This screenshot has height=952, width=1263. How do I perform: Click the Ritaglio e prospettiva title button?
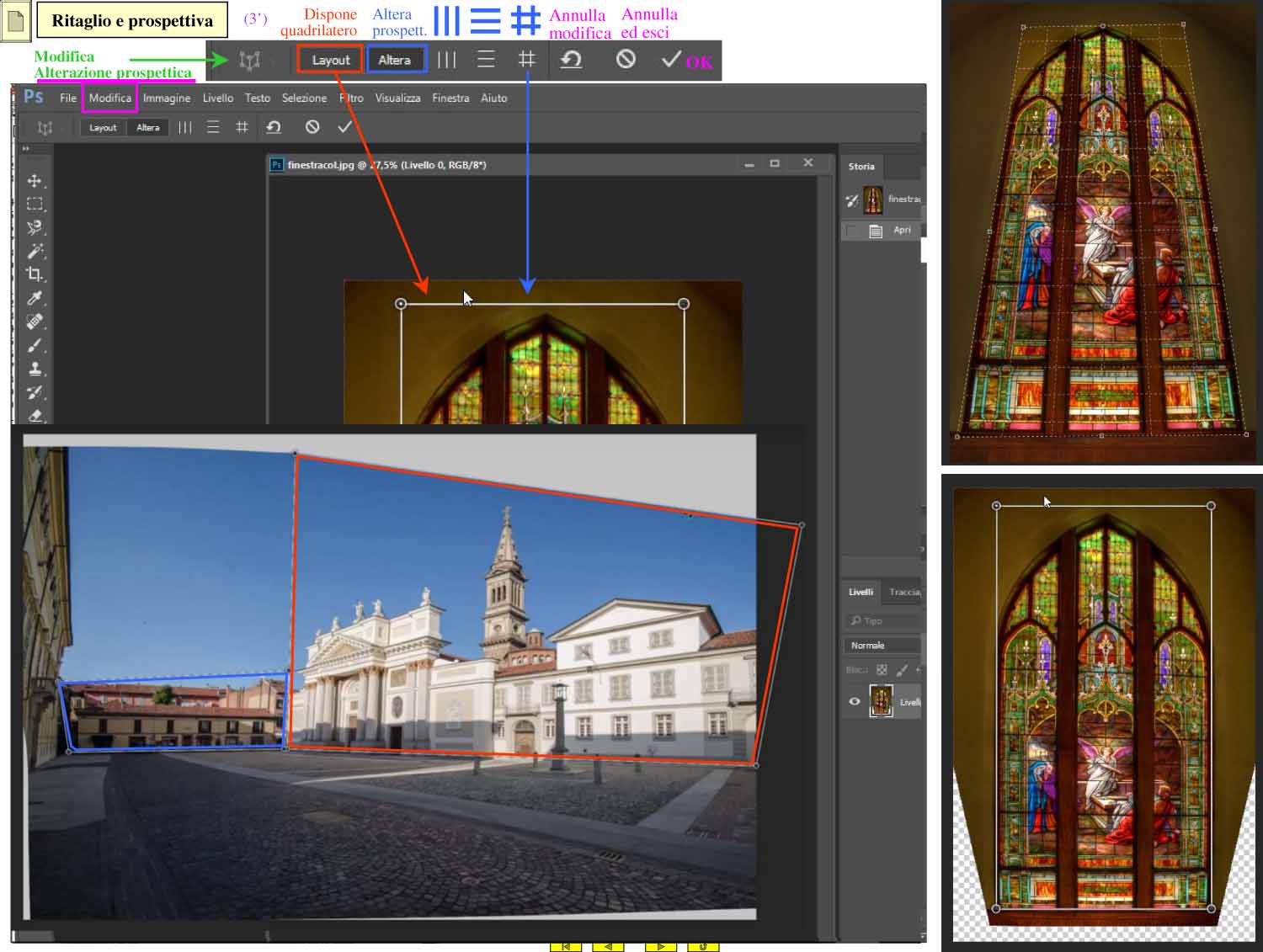tap(132, 20)
